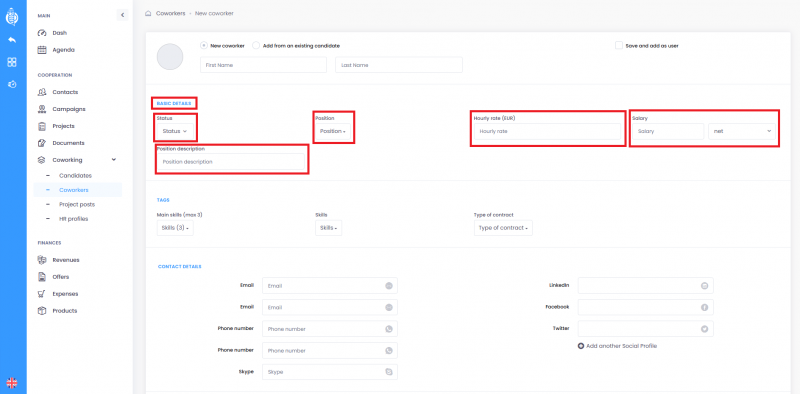Image resolution: width=800 pixels, height=394 pixels.
Task: Select the New coworker radio button
Action: 204,45
